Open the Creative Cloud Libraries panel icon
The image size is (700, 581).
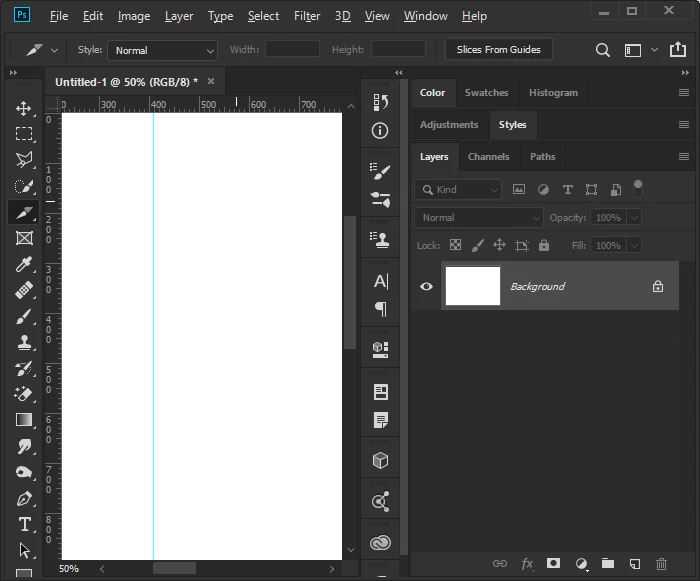380,543
